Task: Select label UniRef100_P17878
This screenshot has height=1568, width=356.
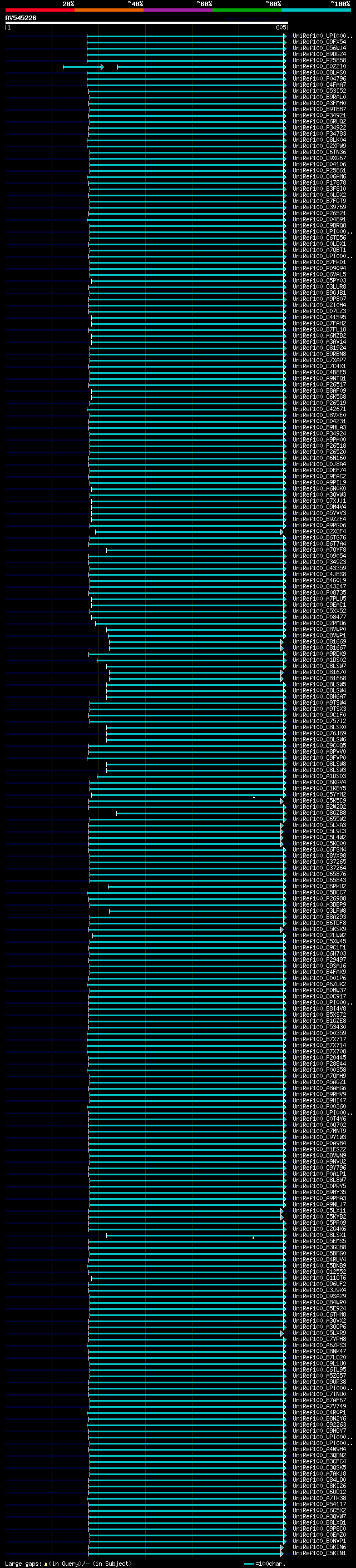Action: click(x=319, y=182)
